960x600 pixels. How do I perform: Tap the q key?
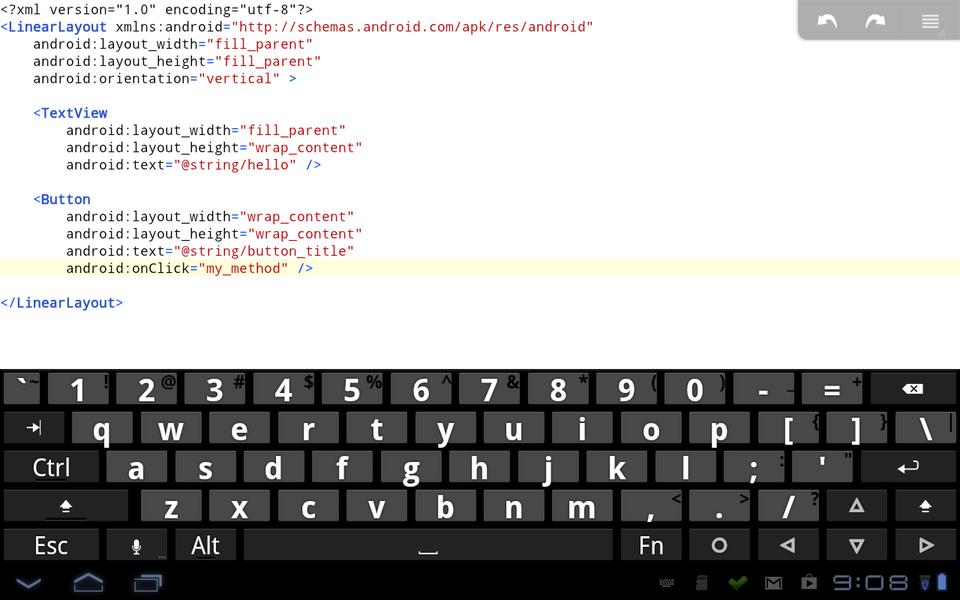tap(102, 427)
